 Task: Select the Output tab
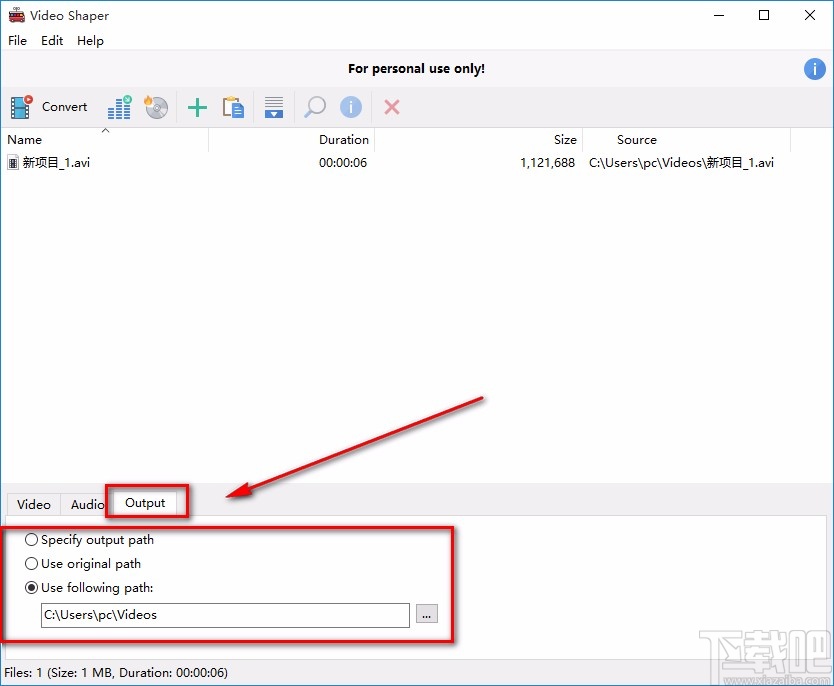coord(145,503)
